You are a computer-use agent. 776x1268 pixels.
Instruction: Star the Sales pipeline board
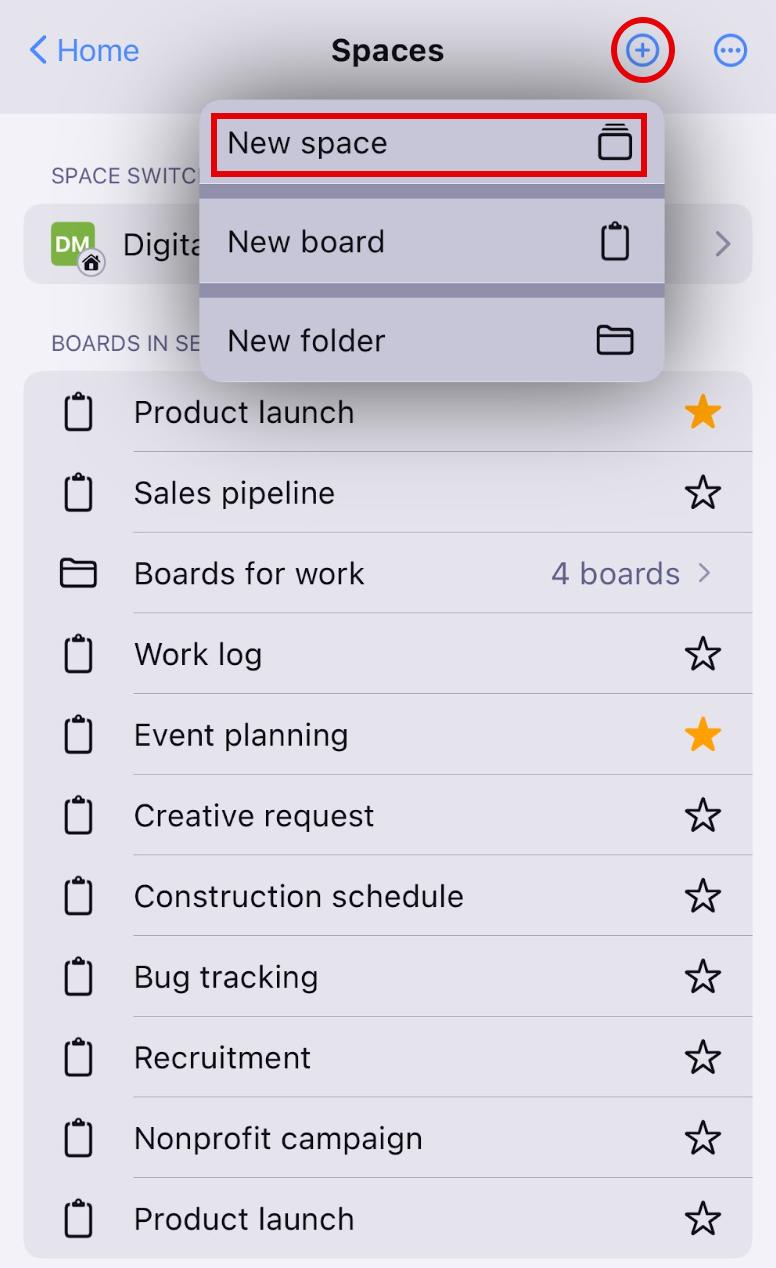703,493
